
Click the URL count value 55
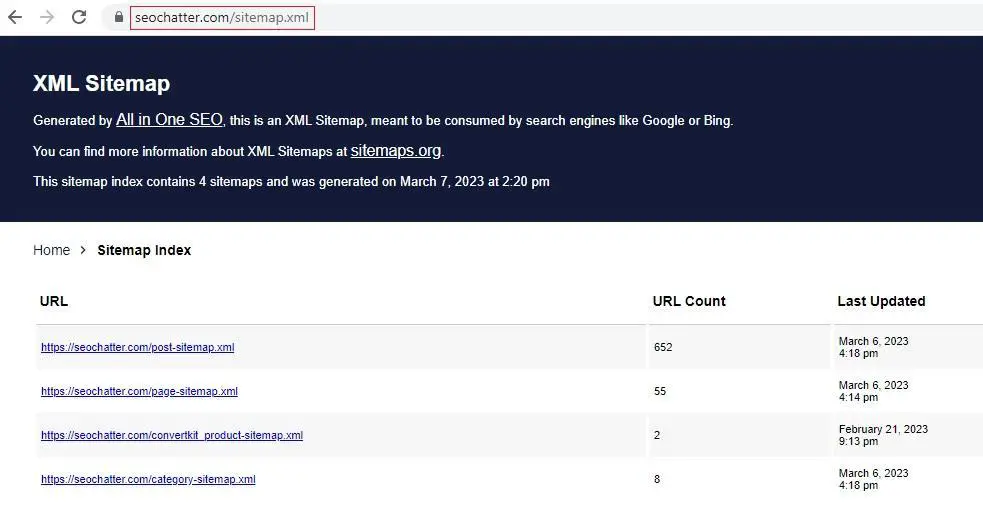[x=660, y=391]
